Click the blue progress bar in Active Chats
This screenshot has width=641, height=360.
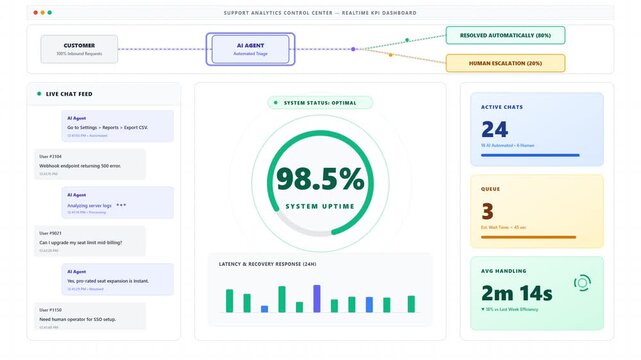[530, 155]
